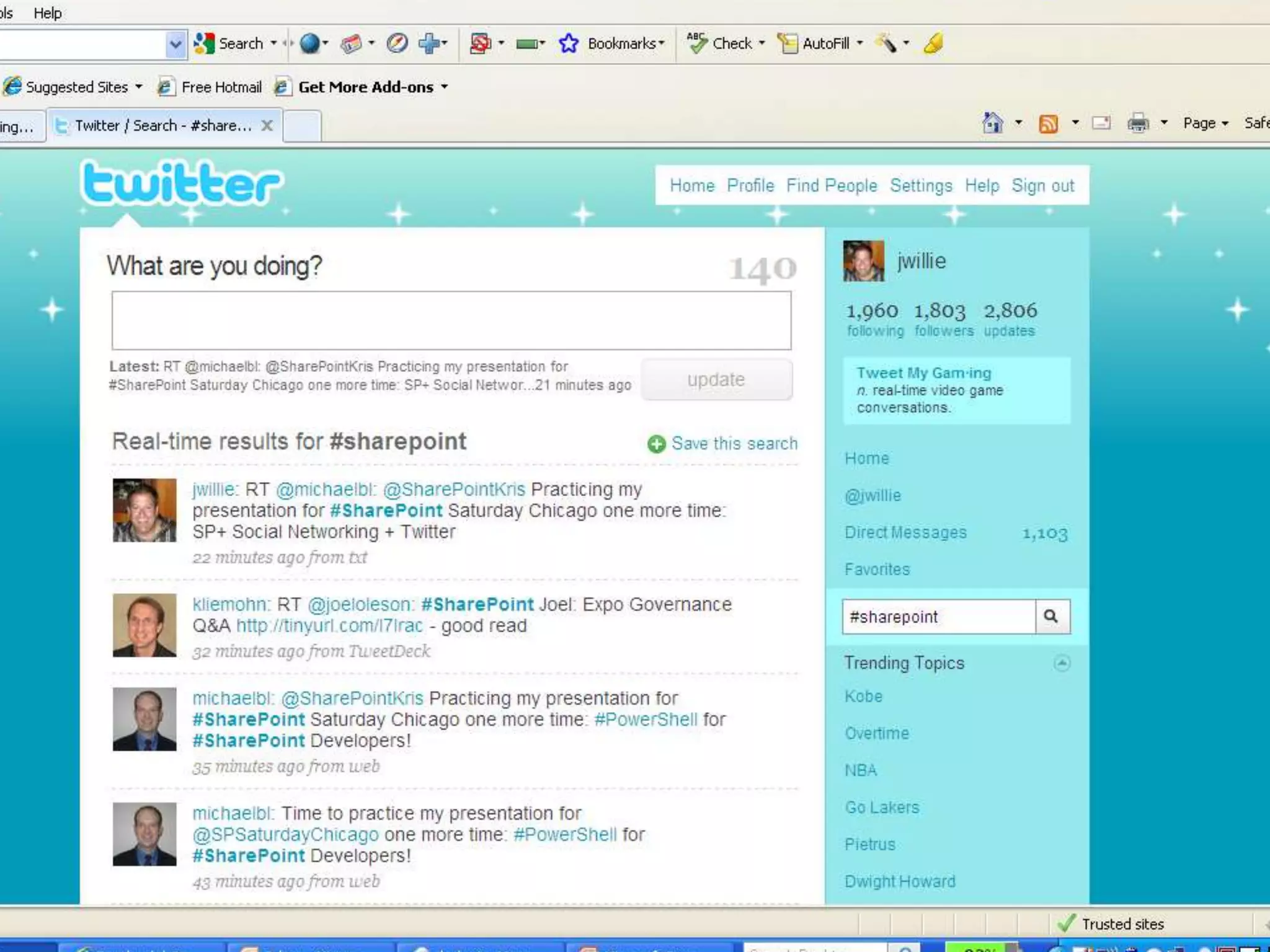
Task: Open the toolbar address combo box arrow
Action: (175, 45)
